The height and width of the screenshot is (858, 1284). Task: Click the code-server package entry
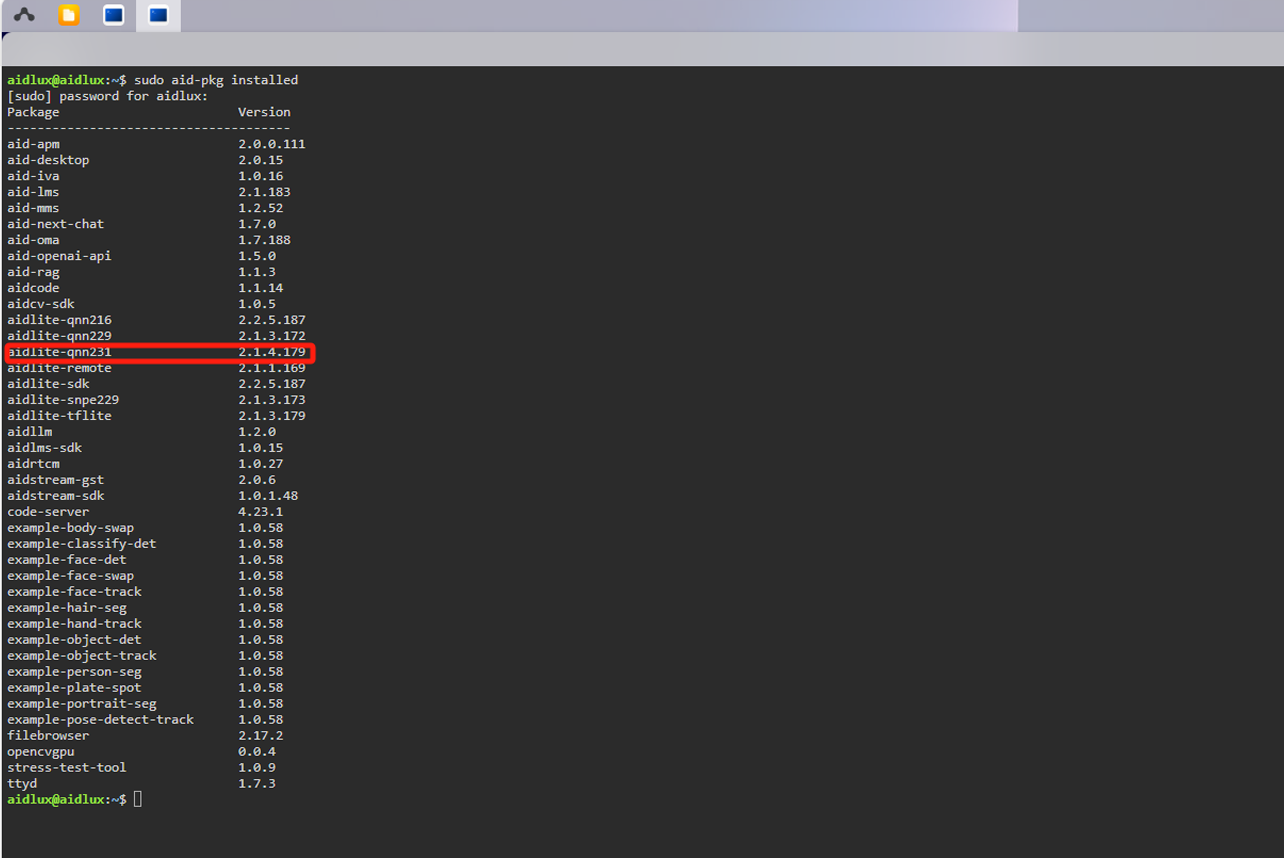(48, 512)
